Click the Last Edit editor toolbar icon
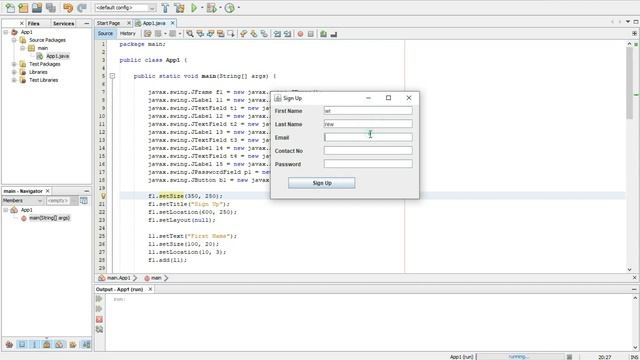 click(x=148, y=34)
